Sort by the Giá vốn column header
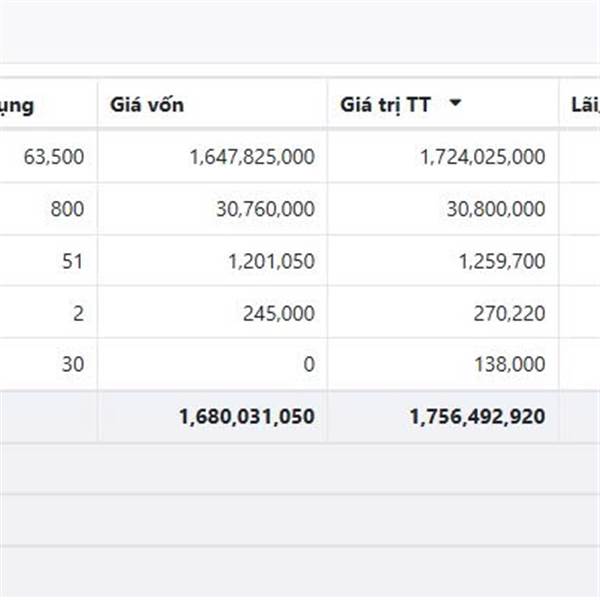The width and height of the screenshot is (600, 600). click(x=147, y=105)
